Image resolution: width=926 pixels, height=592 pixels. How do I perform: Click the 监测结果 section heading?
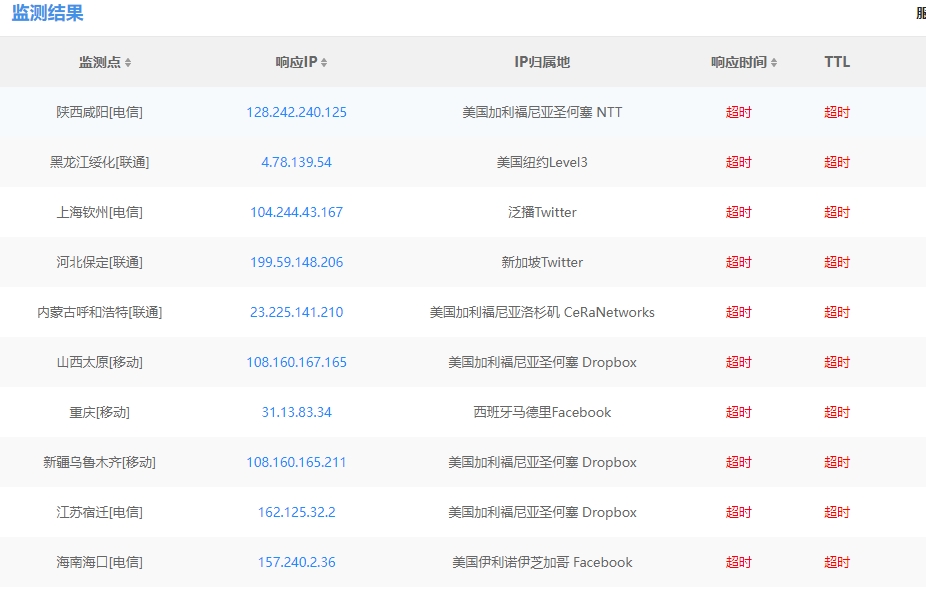[x=48, y=14]
